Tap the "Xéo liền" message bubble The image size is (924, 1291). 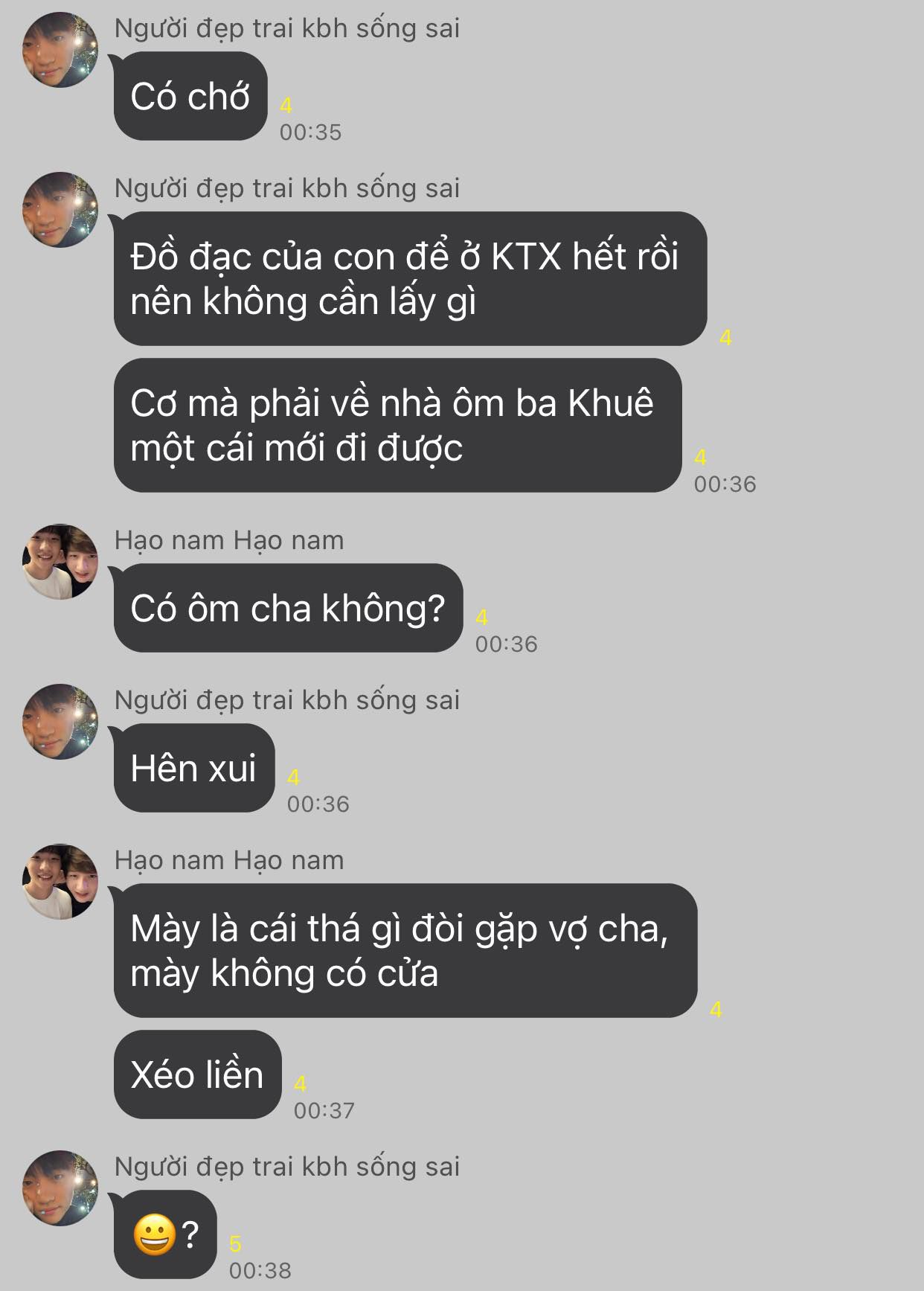tap(197, 1074)
